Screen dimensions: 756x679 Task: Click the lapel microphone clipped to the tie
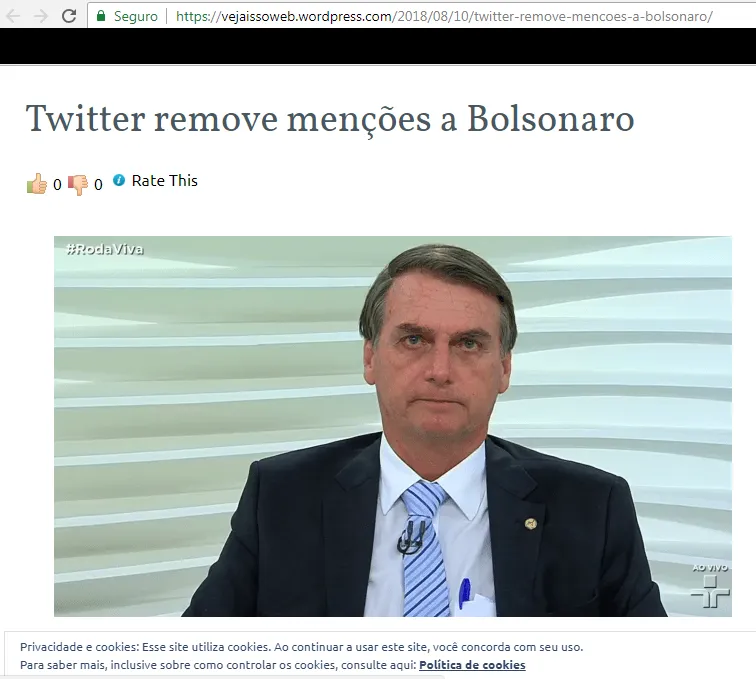411,538
